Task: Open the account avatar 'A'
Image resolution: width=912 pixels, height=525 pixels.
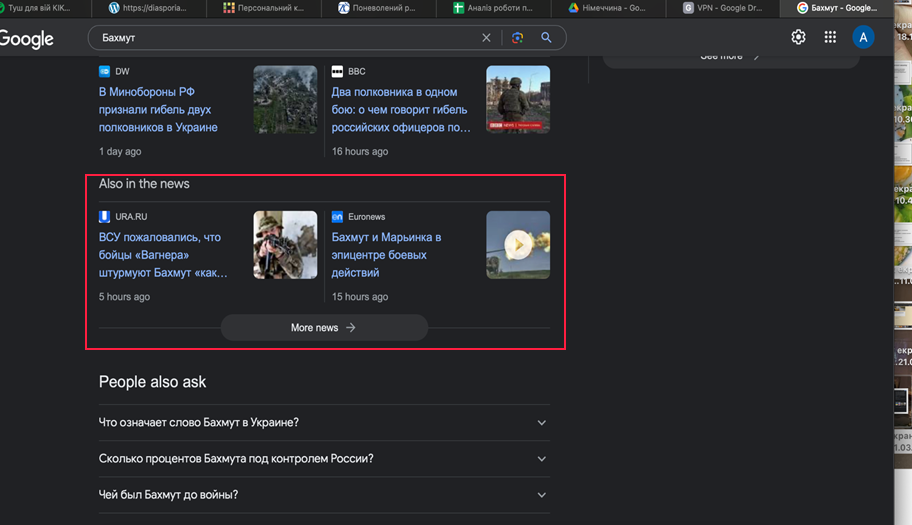Action: point(862,38)
